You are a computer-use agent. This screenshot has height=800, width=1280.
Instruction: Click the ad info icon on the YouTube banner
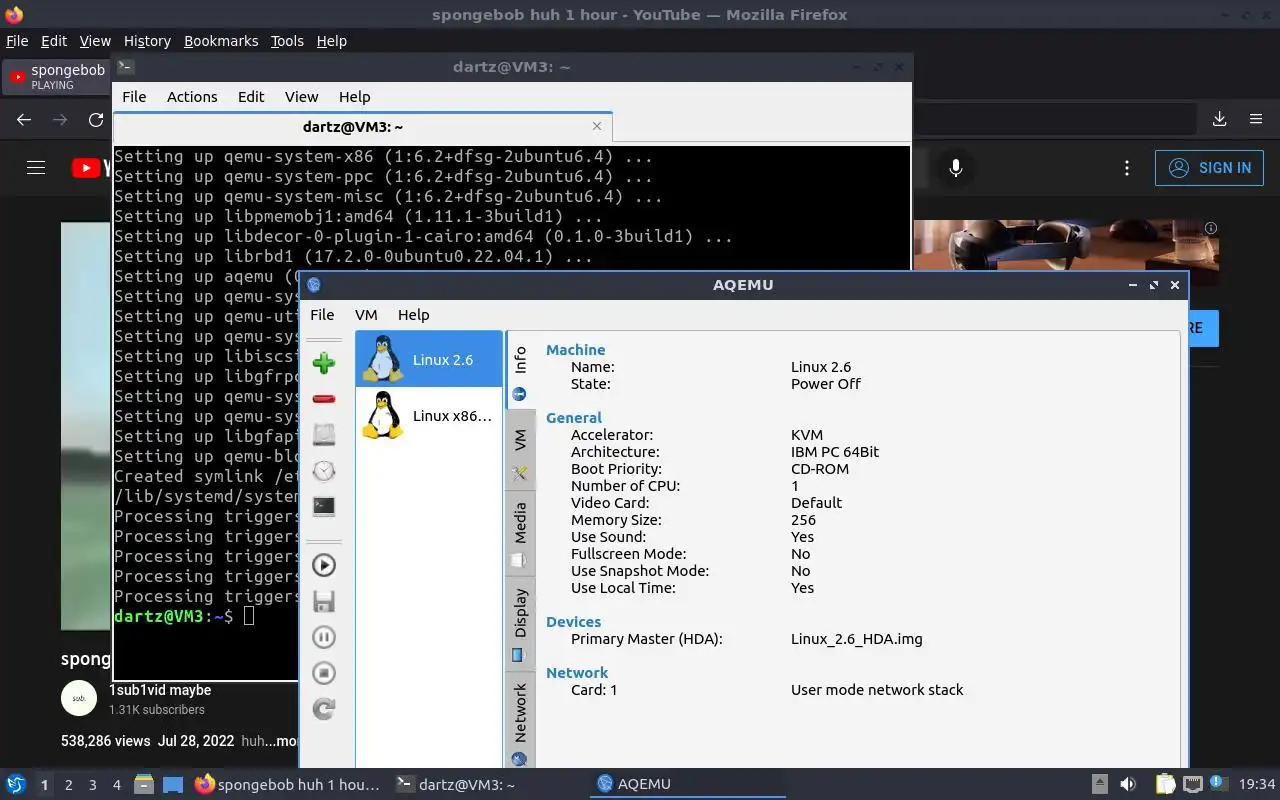tap(1211, 228)
